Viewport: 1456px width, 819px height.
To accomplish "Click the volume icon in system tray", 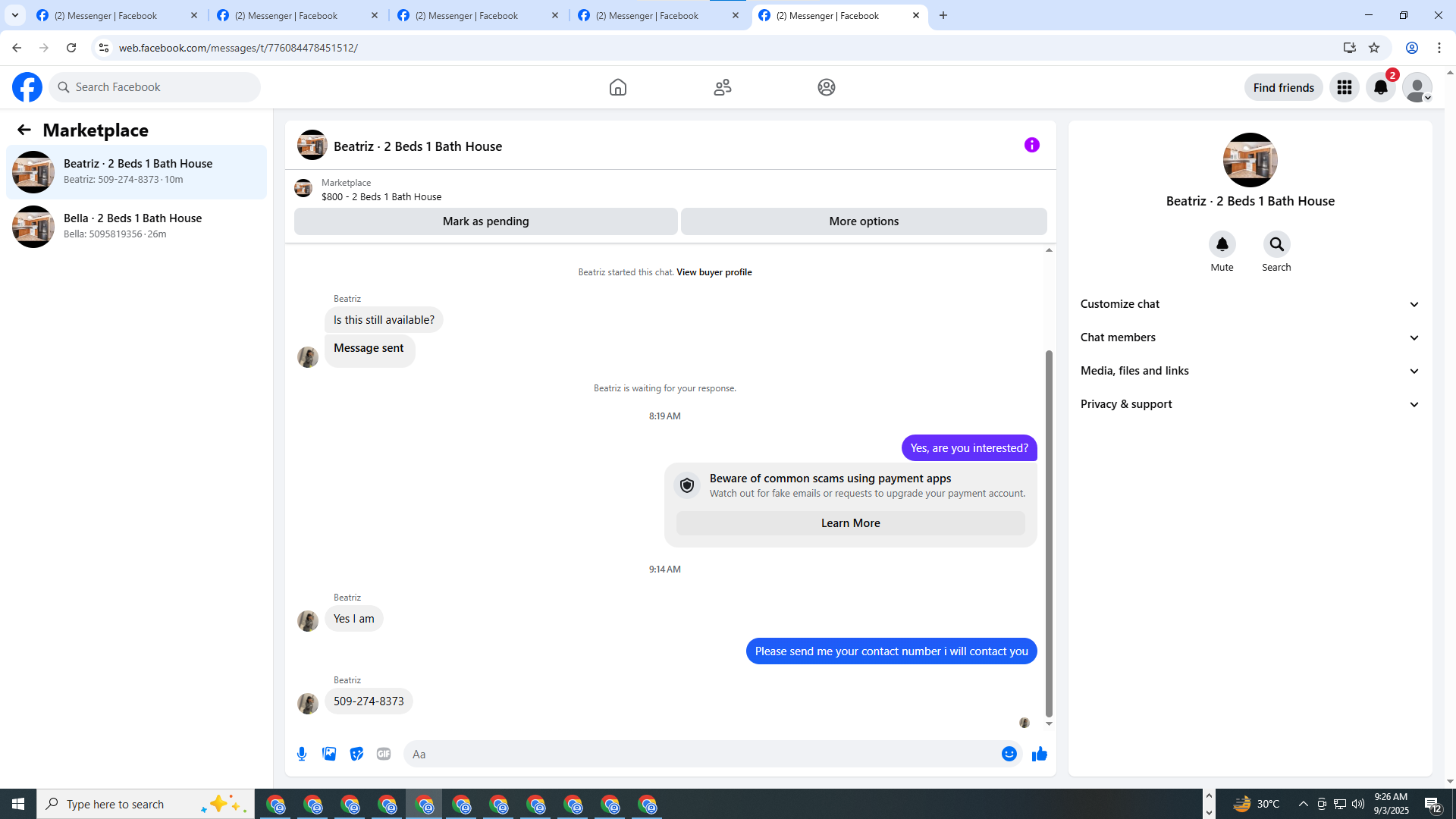I will 1358,804.
